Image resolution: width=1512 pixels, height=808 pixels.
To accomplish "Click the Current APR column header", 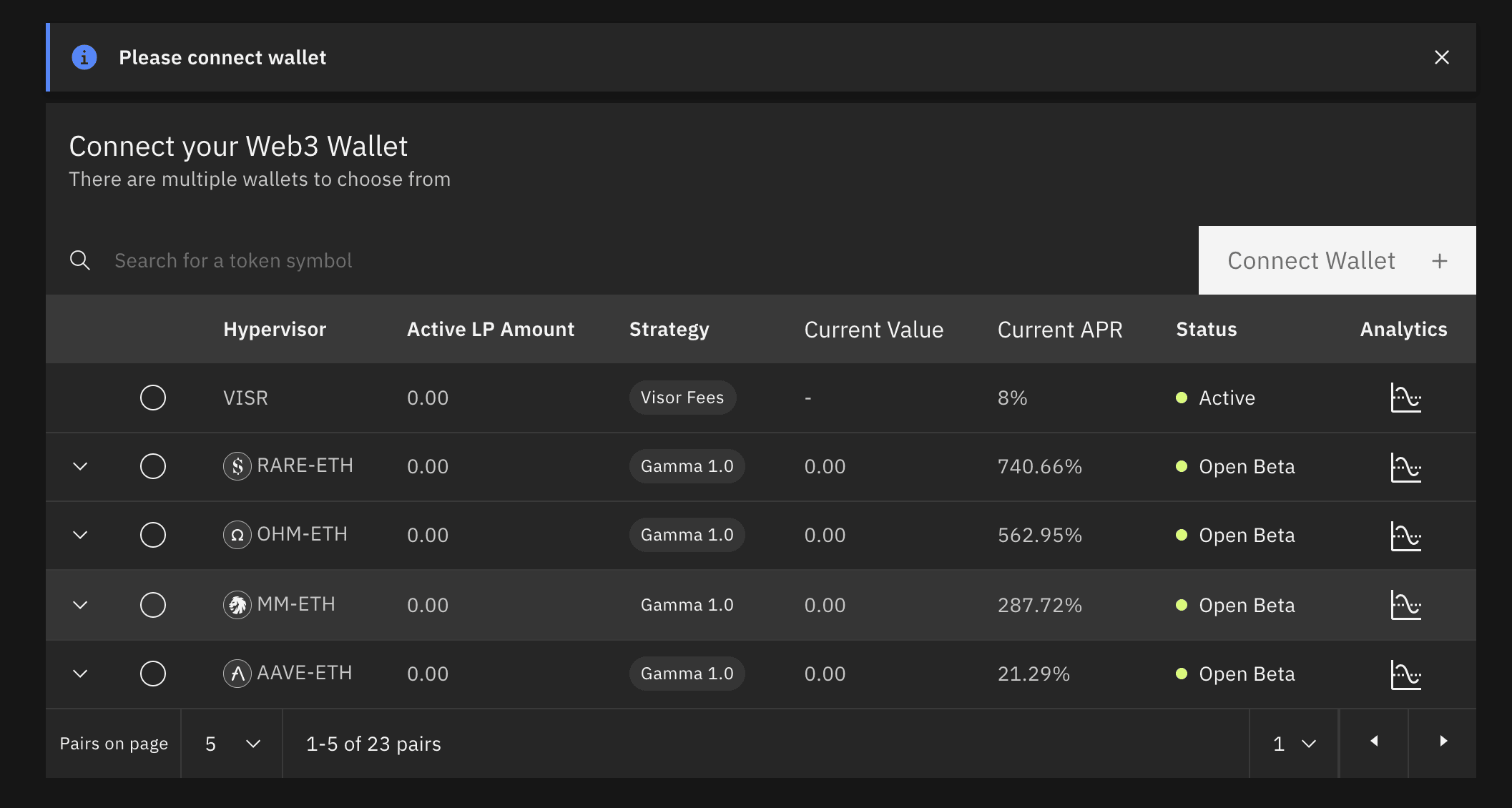I will pyautogui.click(x=1060, y=330).
